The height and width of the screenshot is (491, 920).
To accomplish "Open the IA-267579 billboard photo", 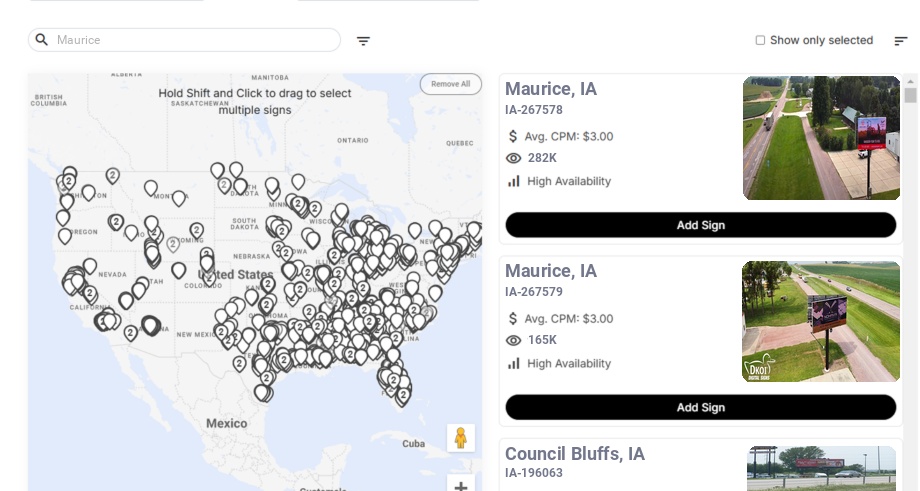I will pyautogui.click(x=821, y=321).
